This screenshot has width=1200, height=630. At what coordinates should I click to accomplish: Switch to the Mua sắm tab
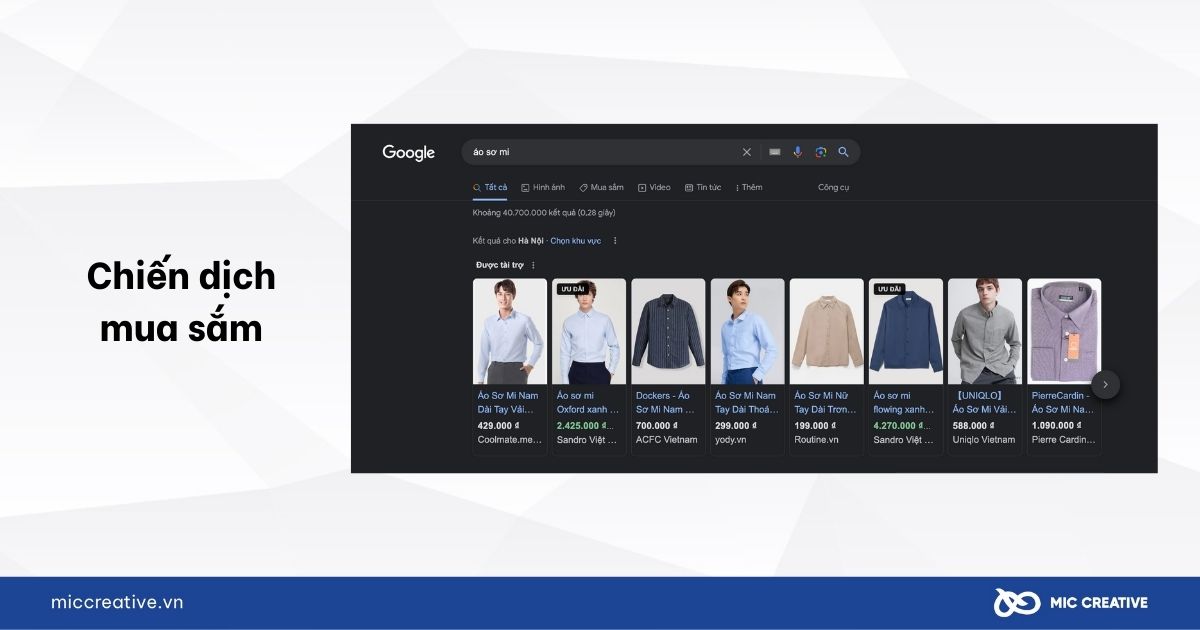(601, 187)
